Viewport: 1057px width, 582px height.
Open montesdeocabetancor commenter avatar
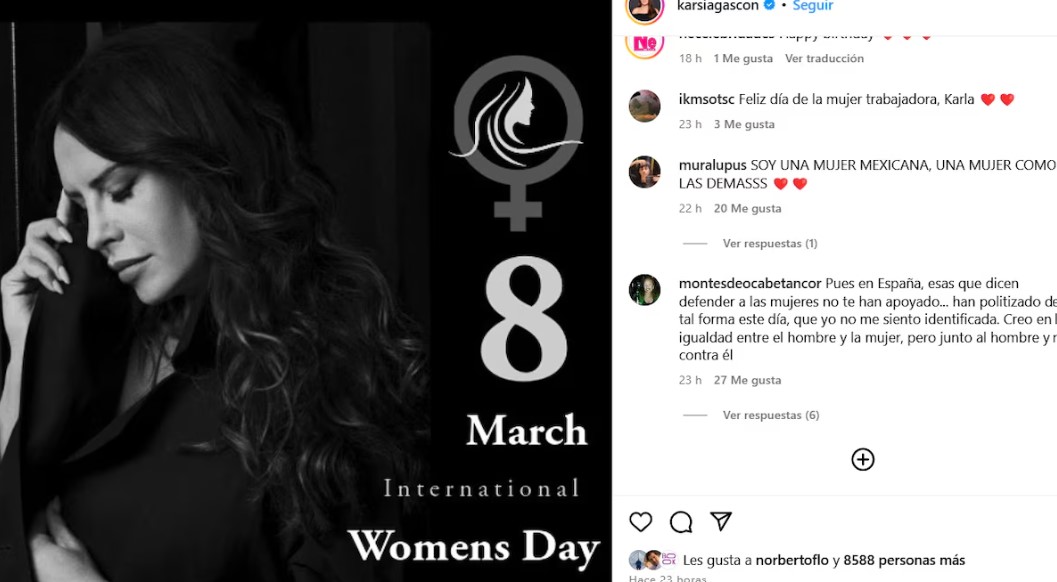click(x=644, y=290)
